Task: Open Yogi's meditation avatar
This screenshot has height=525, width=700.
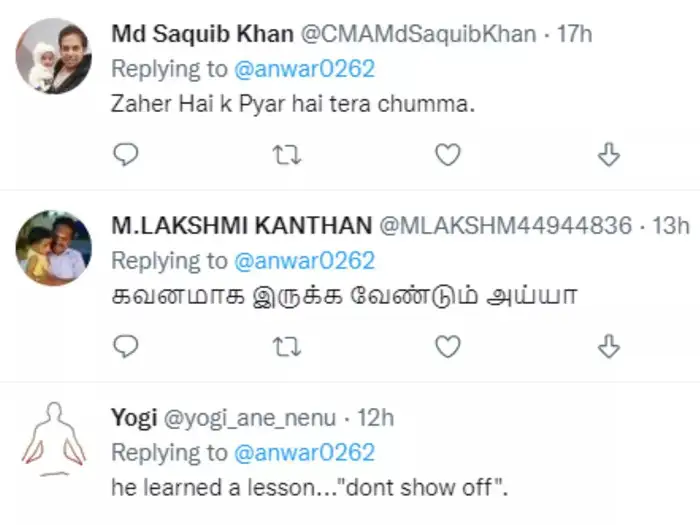Action: pyautogui.click(x=54, y=438)
